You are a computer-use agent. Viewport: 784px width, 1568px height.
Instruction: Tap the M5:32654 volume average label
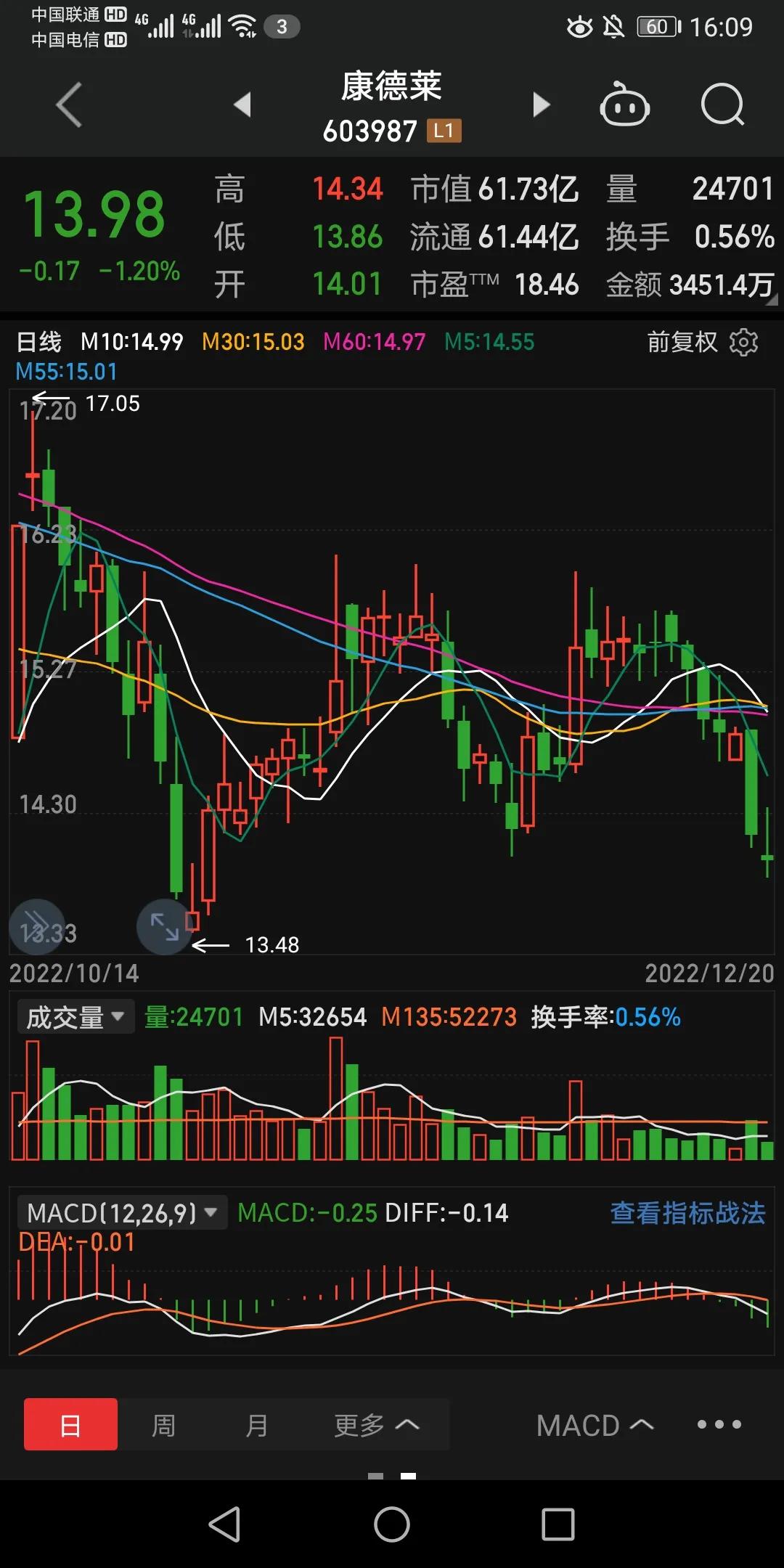click(x=312, y=1017)
